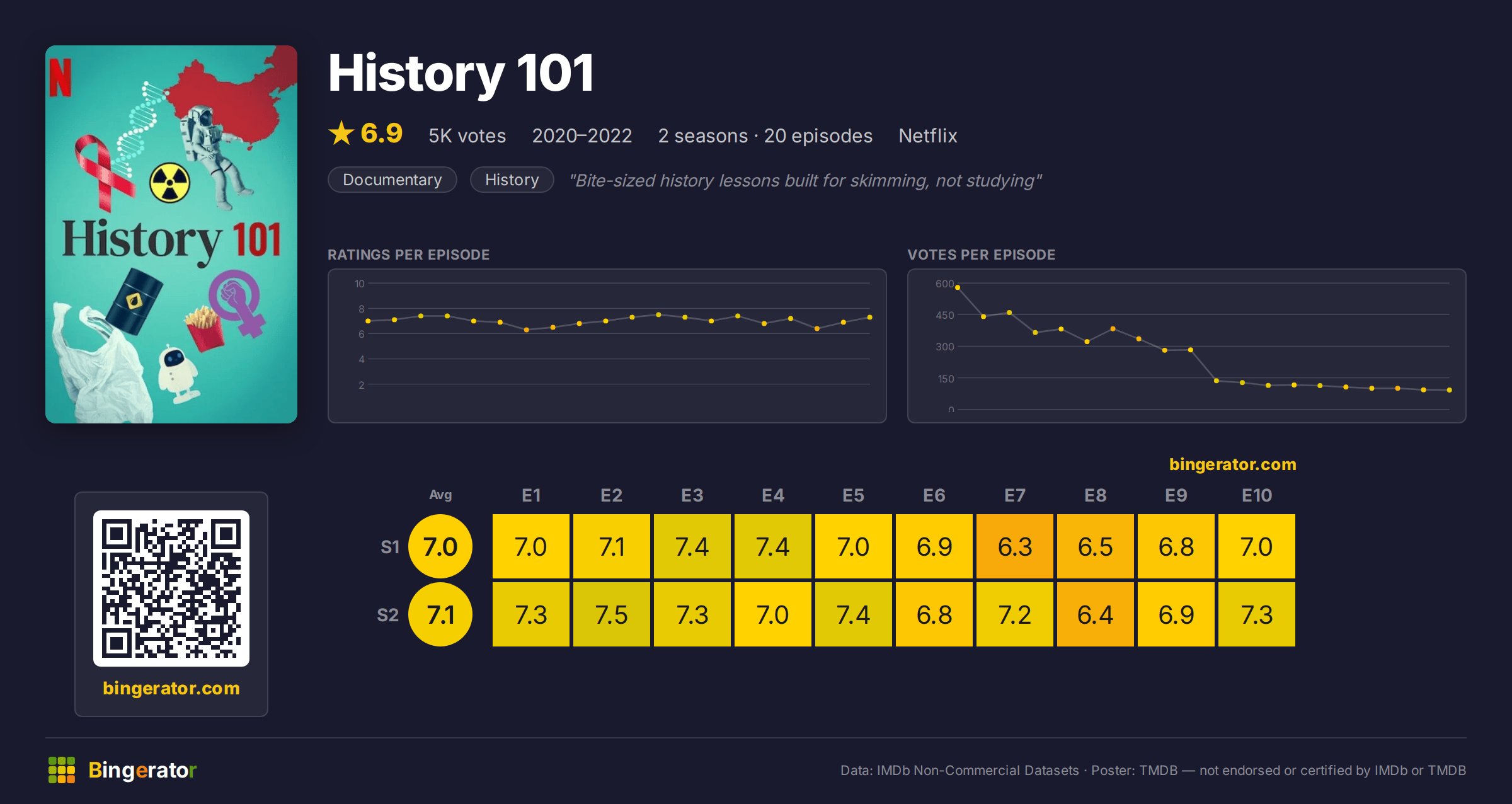Open bingerator.com link under QR code
This screenshot has width=1512, height=804.
(x=171, y=688)
